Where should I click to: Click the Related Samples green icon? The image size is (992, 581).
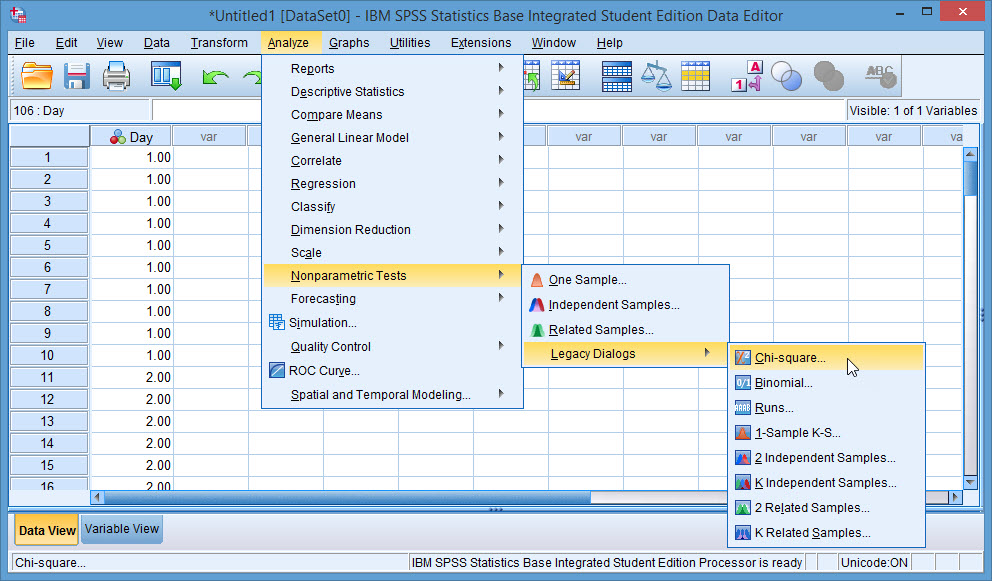coord(537,330)
